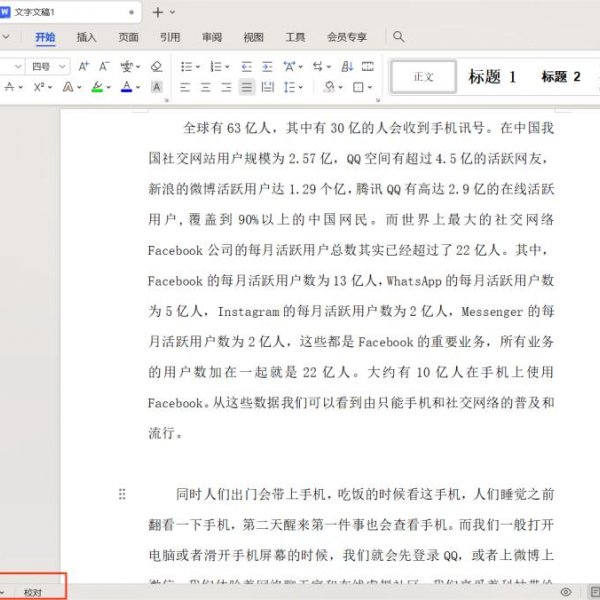The width and height of the screenshot is (600, 600).
Task: Open the 审阅 ribbon tab
Action: coord(211,37)
